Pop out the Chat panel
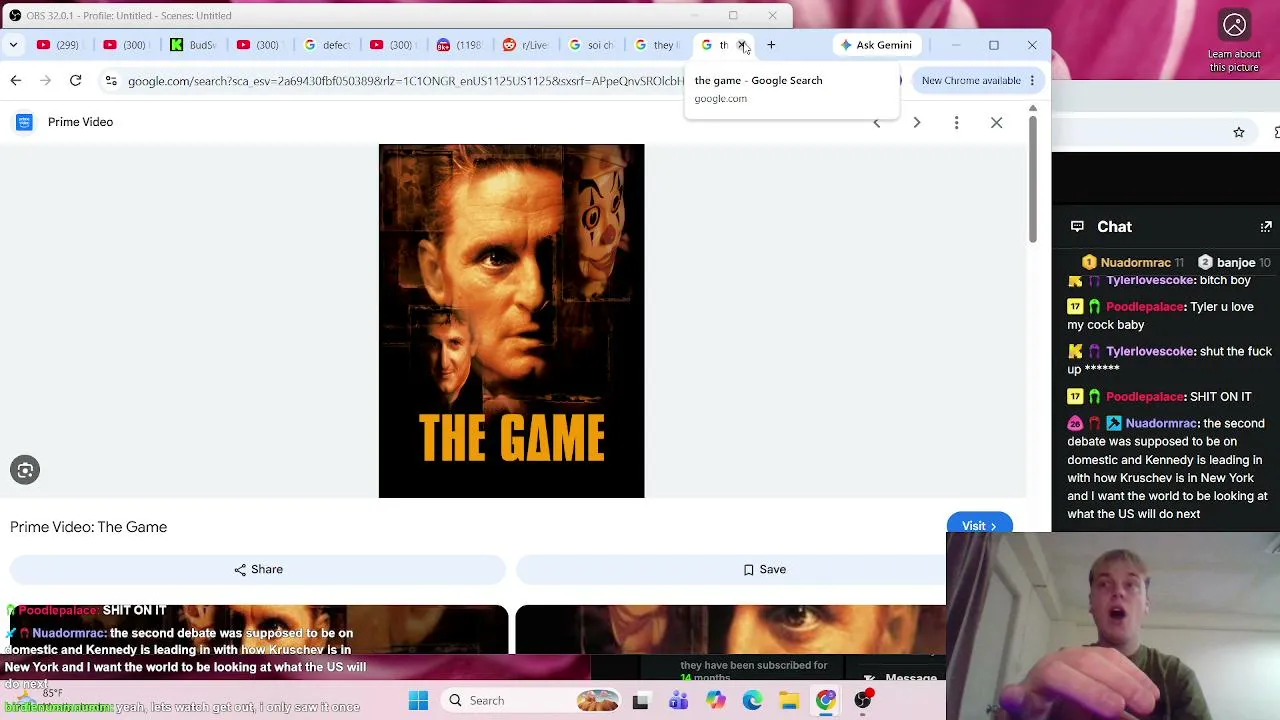This screenshot has height=720, width=1280. (1266, 227)
